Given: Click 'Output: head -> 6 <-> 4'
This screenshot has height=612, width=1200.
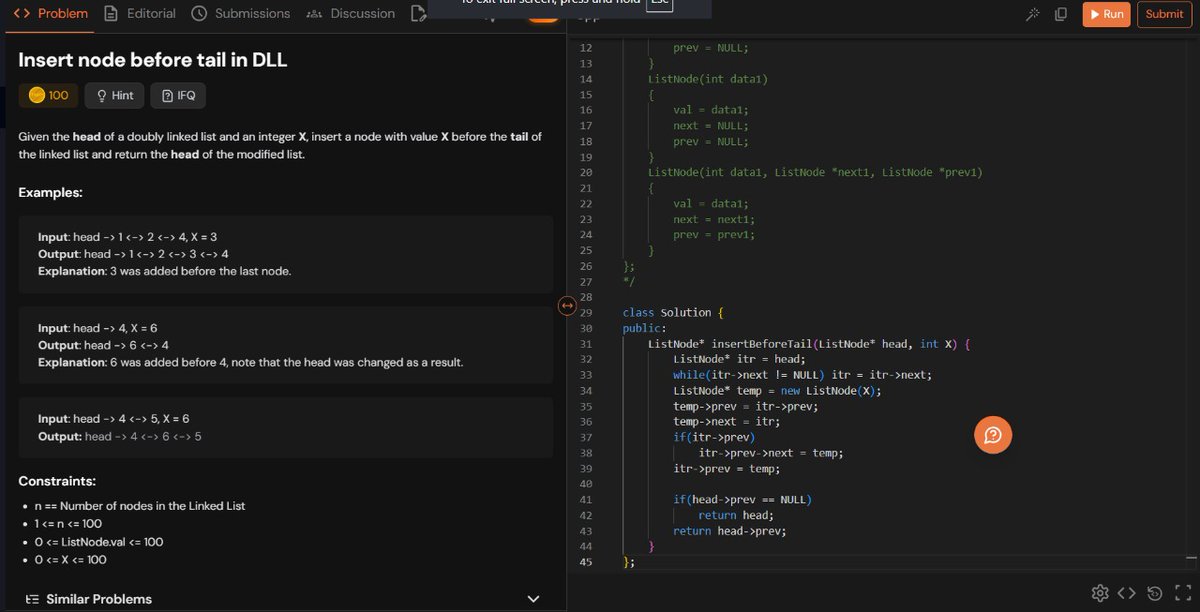Looking at the screenshot, I should [x=103, y=345].
